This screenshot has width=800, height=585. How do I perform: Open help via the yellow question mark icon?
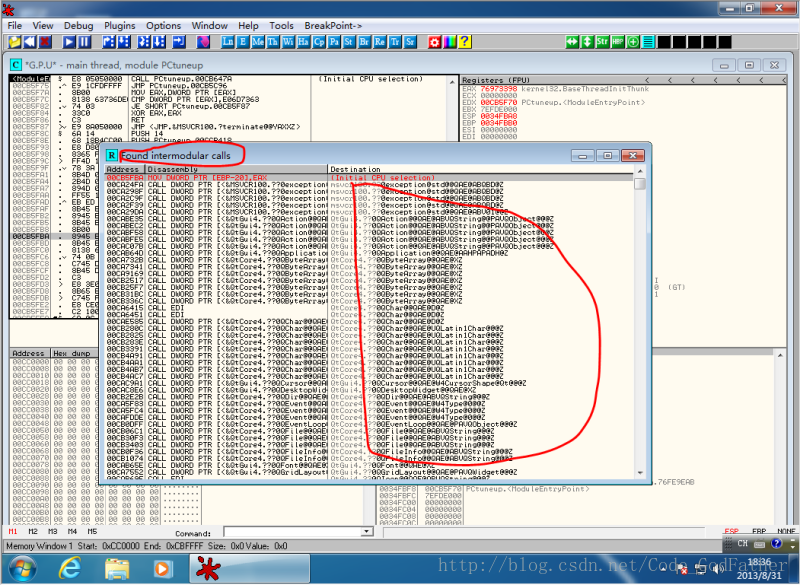[465, 42]
